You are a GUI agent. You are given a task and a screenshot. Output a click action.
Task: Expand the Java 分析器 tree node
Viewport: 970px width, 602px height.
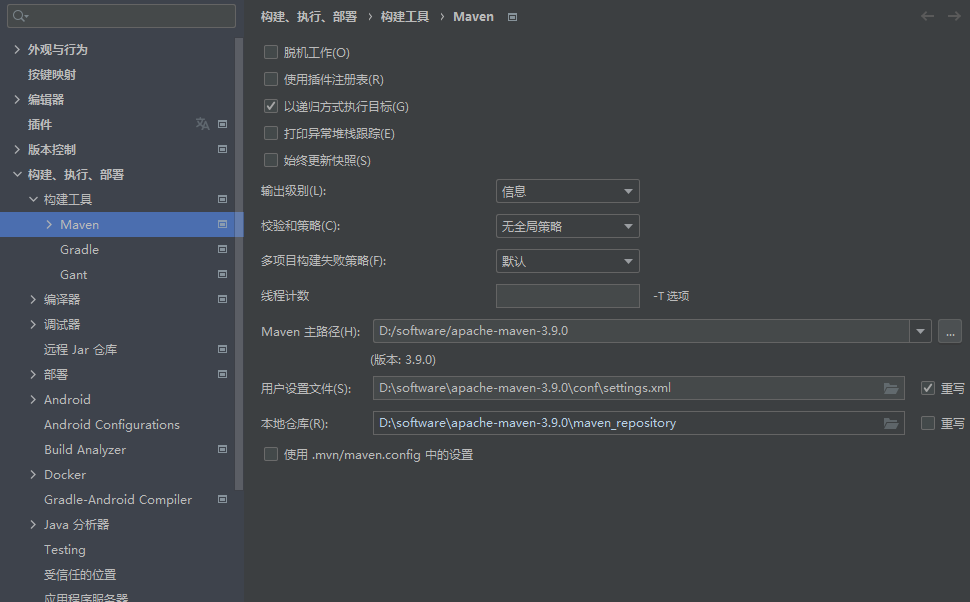click(33, 525)
